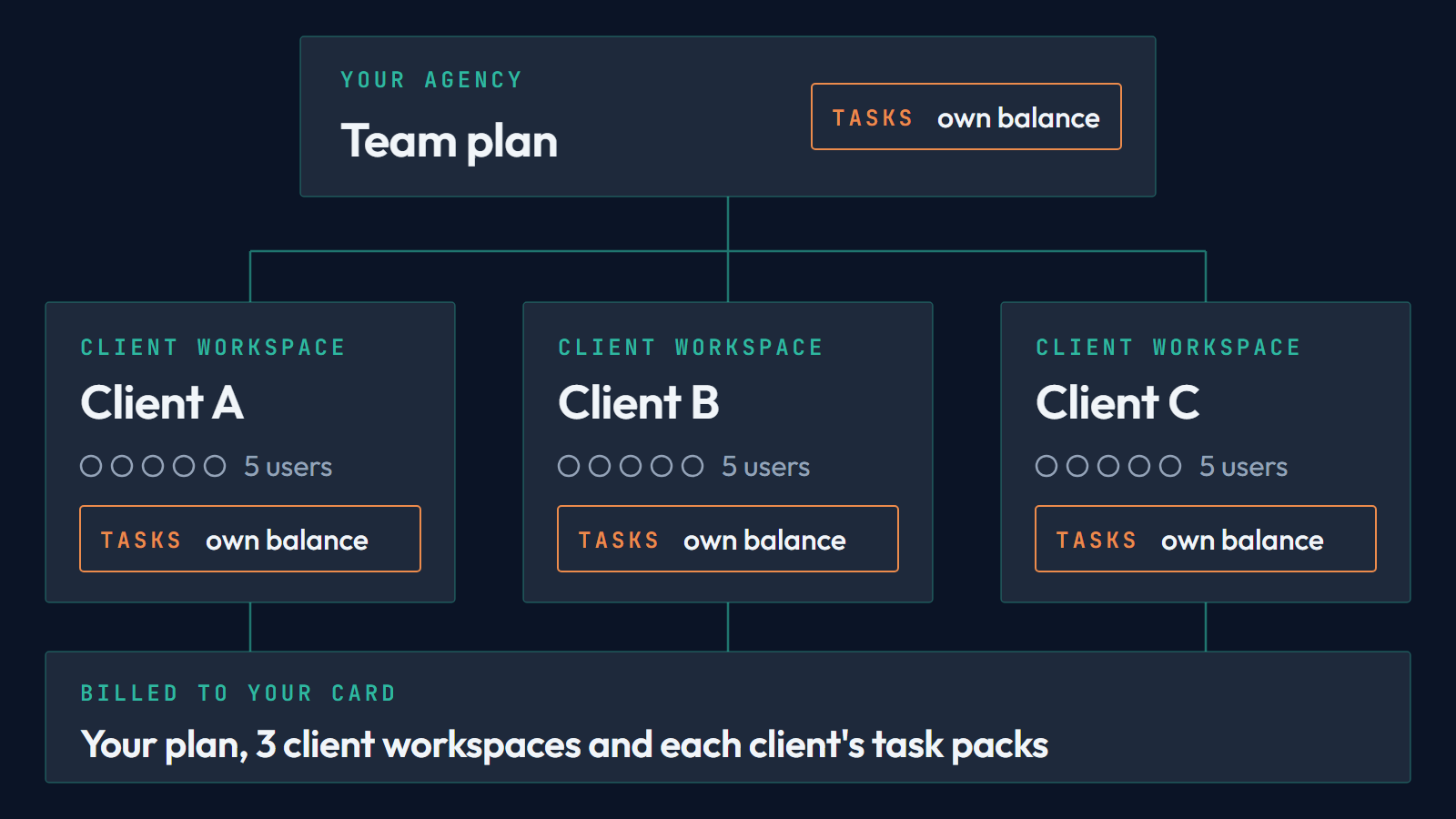Click Client B's 5 users text
This screenshot has width=1456, height=819.
coord(765,467)
